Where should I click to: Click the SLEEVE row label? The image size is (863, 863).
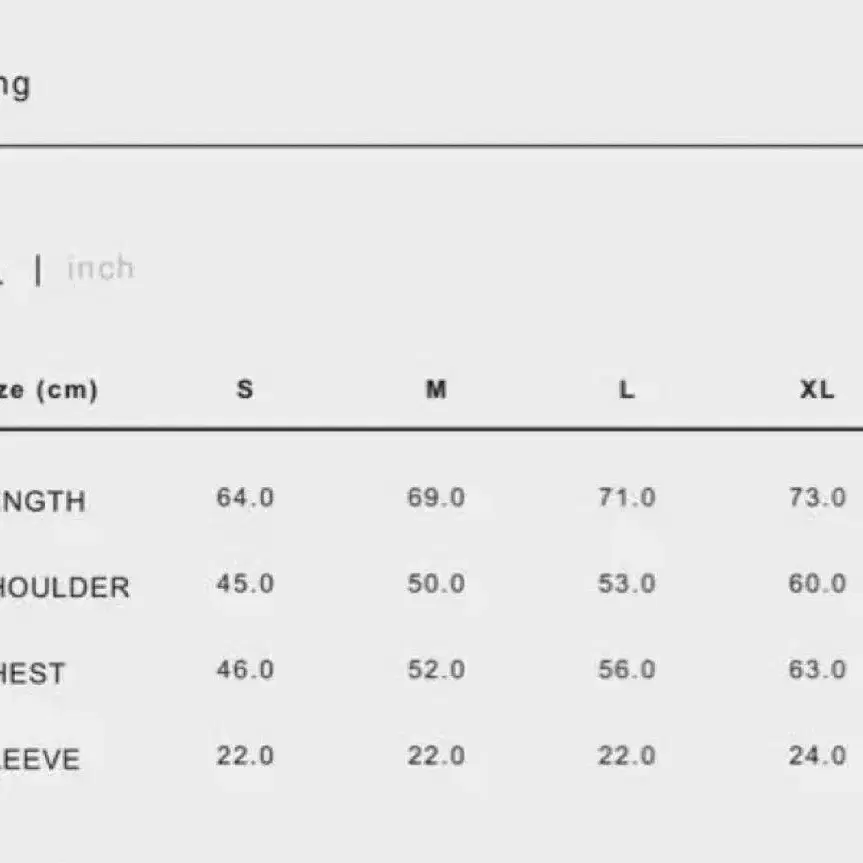click(40, 760)
